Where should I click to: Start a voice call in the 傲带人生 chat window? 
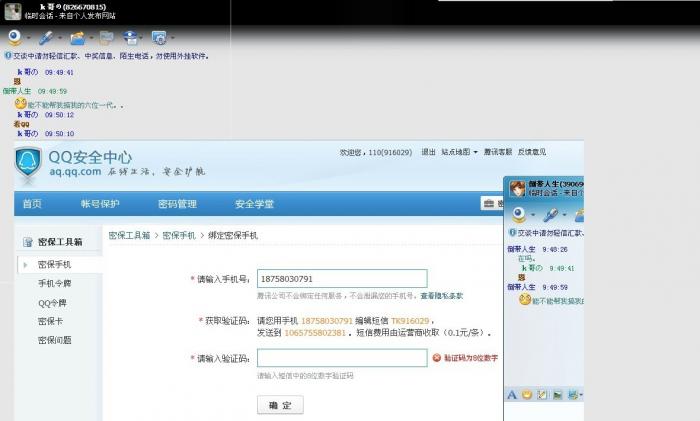pos(550,215)
